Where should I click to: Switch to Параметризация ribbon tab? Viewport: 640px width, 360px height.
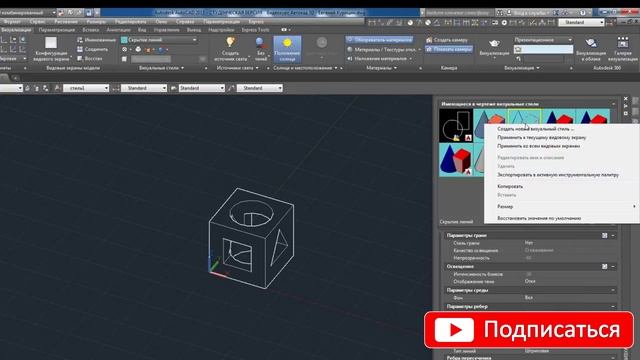pyautogui.click(x=57, y=30)
